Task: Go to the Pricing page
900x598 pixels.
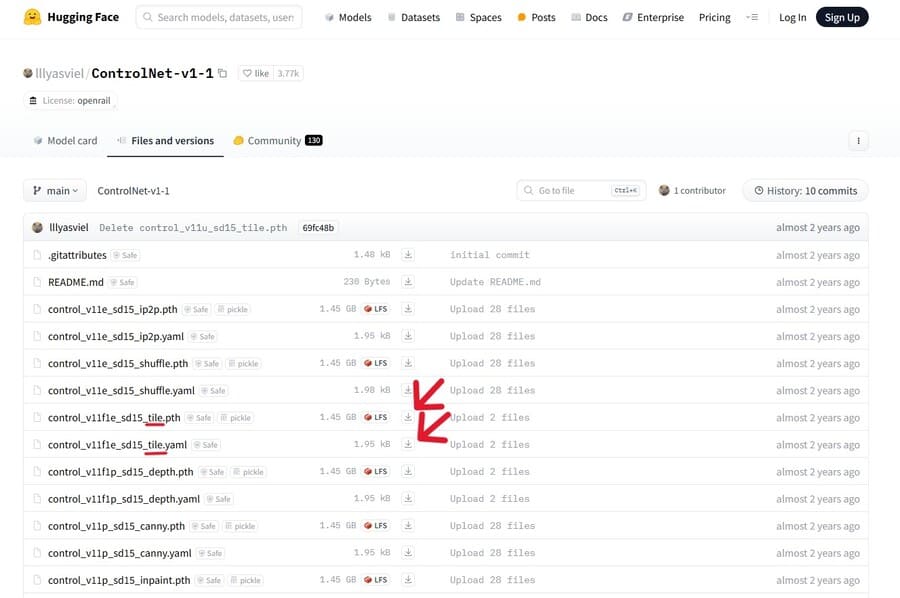Action: (x=715, y=17)
